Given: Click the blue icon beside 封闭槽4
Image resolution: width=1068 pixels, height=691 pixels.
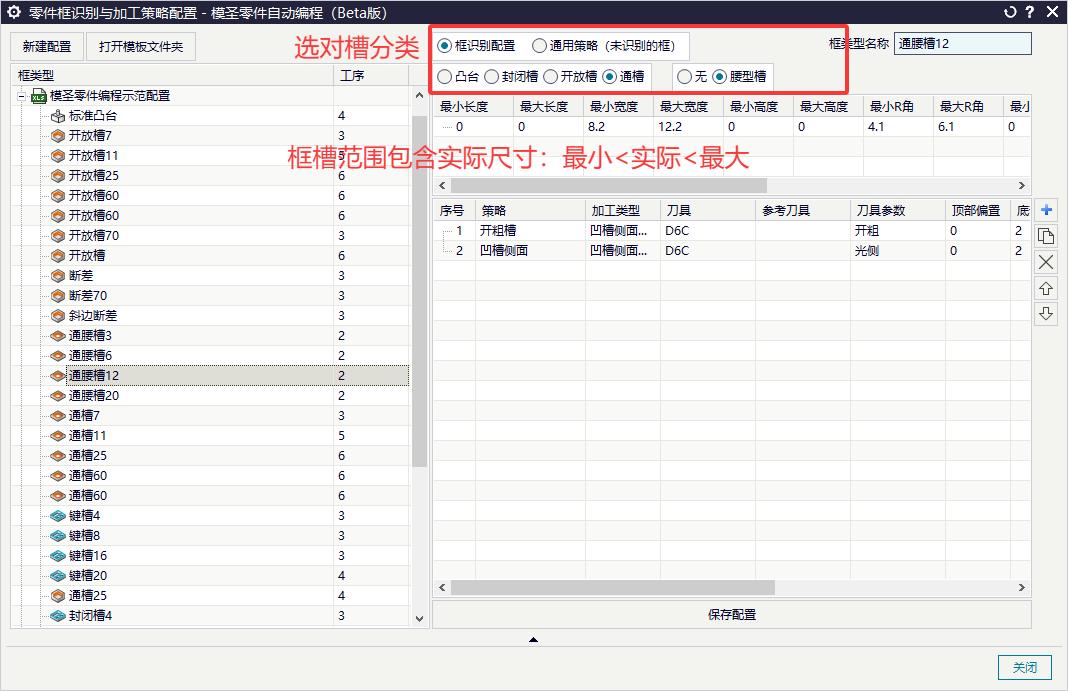Looking at the screenshot, I should tap(58, 616).
